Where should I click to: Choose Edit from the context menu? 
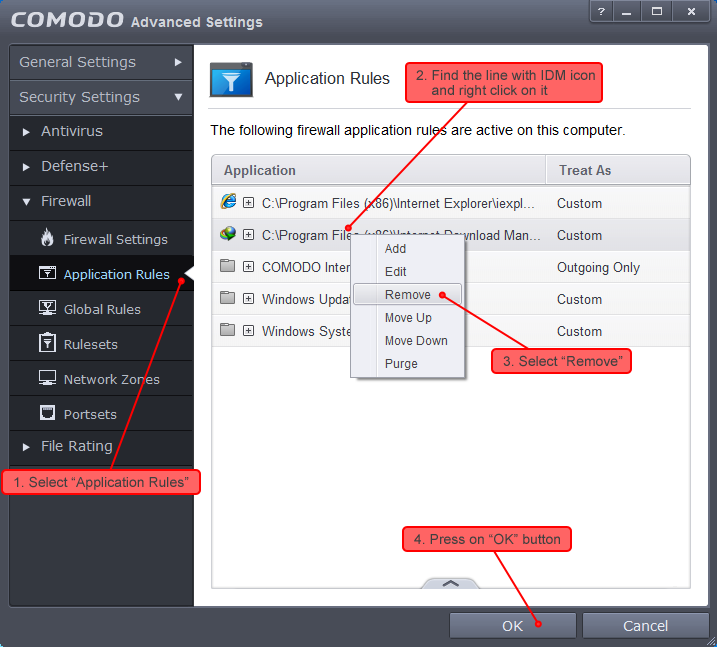(408, 272)
